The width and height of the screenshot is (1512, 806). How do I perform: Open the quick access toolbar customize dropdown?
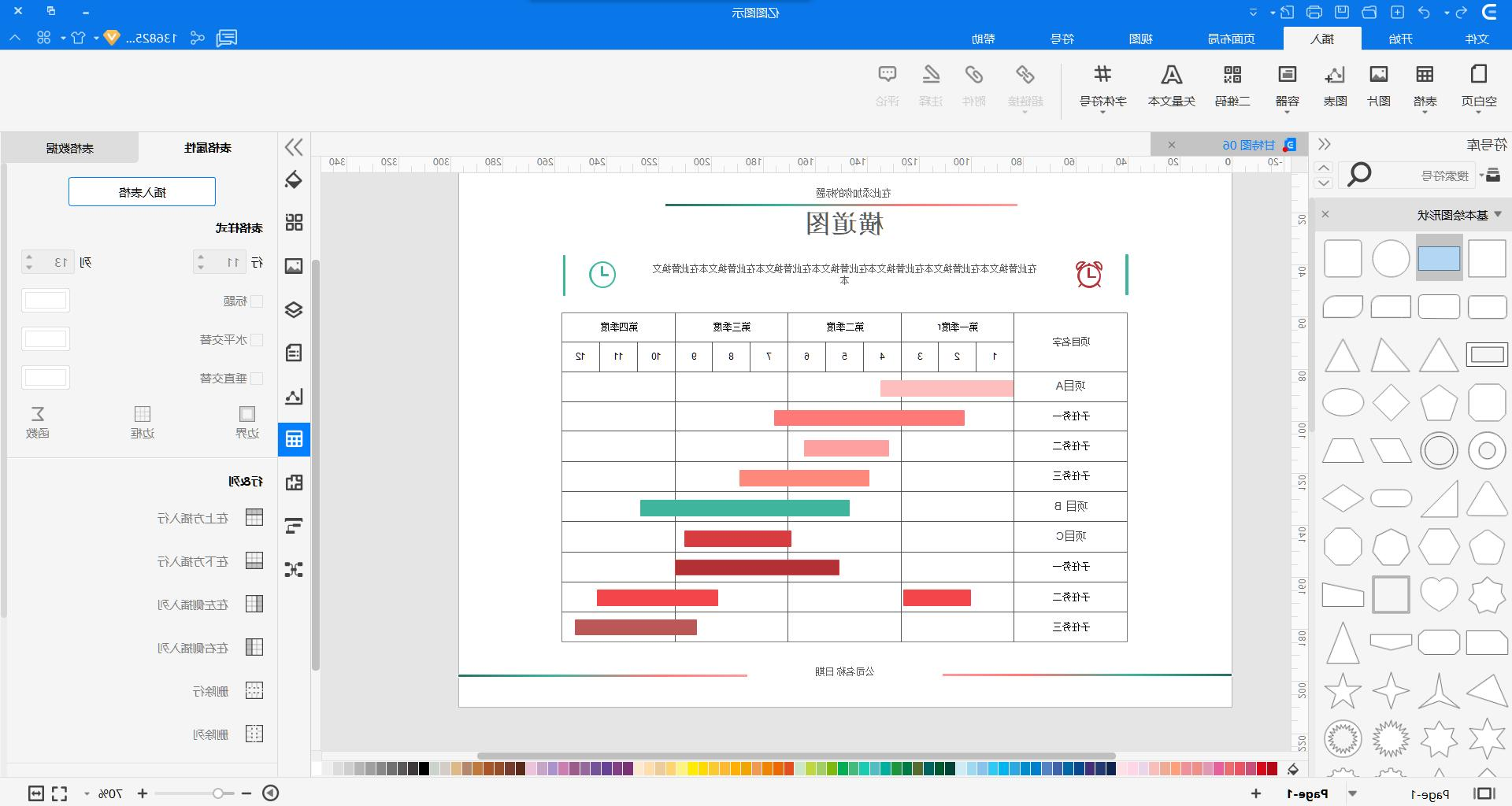point(1253,12)
